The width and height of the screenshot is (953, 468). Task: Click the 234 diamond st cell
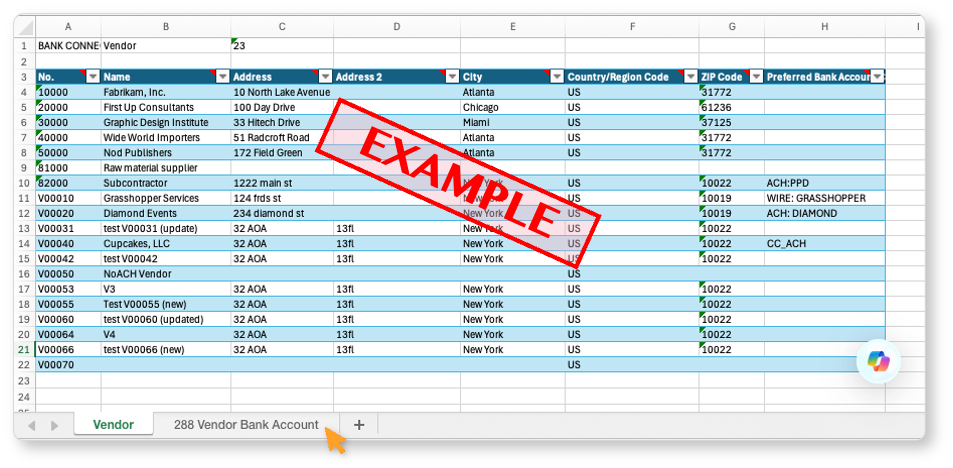click(282, 213)
